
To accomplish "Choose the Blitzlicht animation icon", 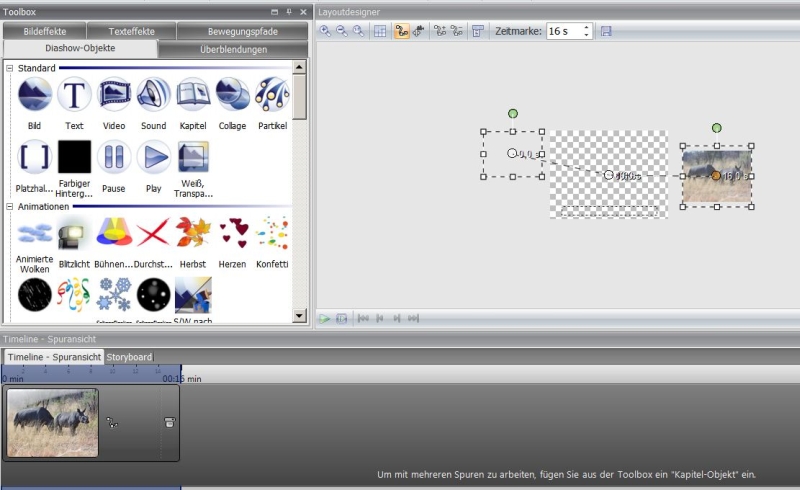I will pos(74,234).
